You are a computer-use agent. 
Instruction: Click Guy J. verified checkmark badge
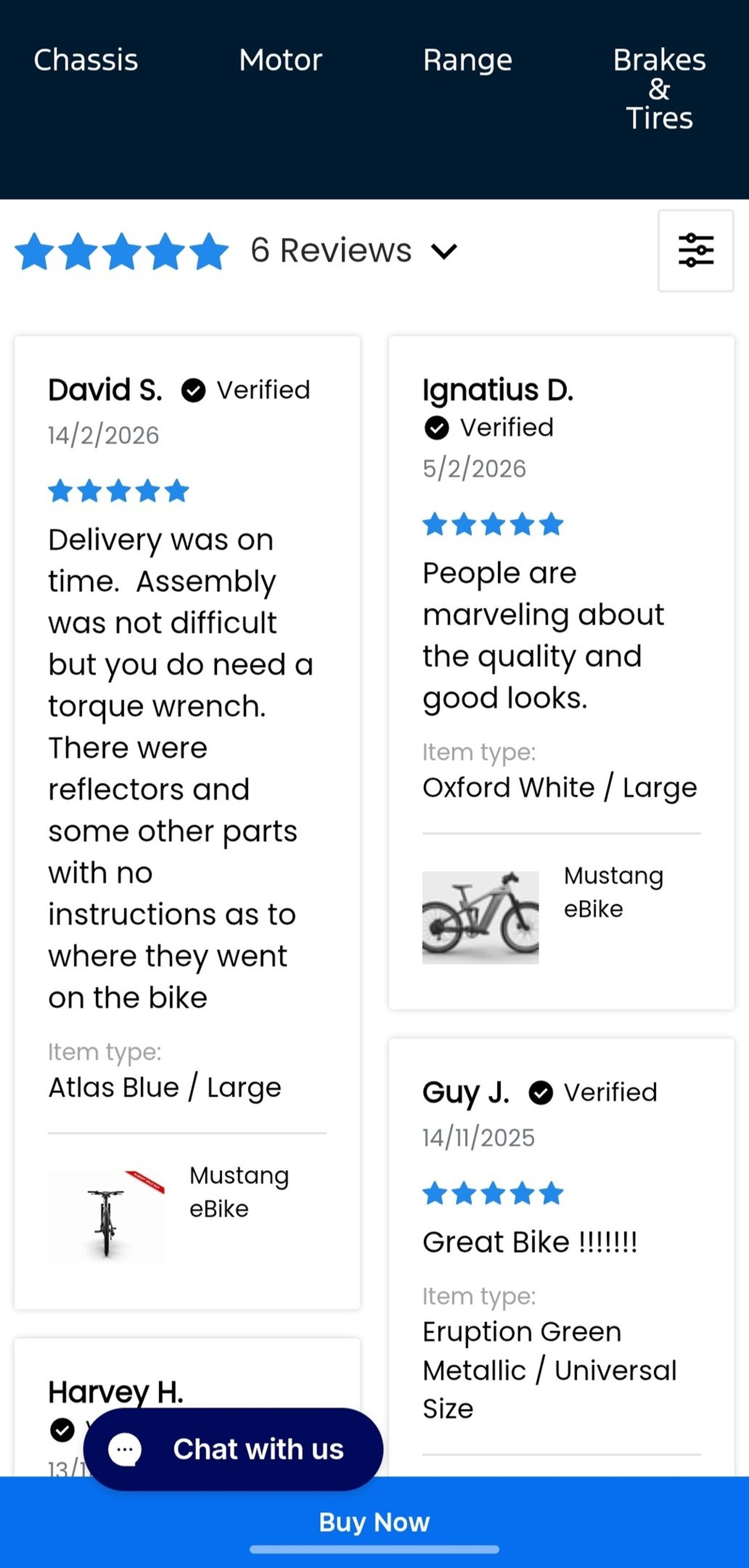540,1093
